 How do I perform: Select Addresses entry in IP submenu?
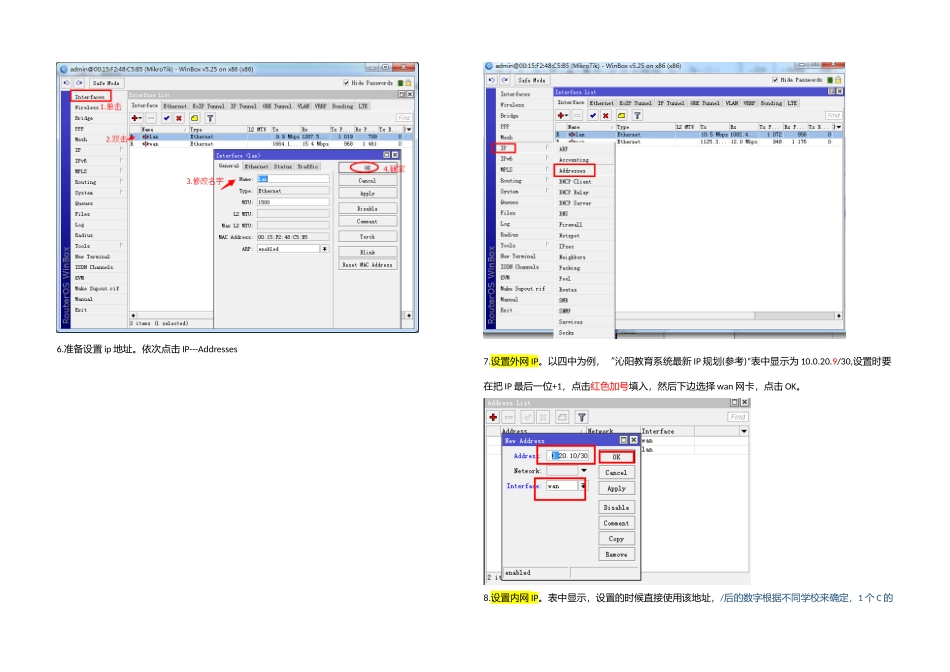click(574, 171)
